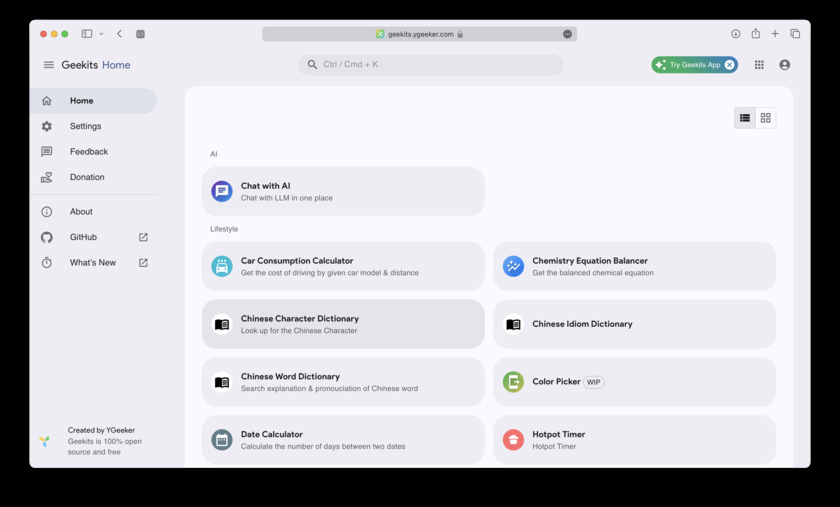The image size is (840, 507).
Task: Open About in the sidebar
Action: point(93,212)
